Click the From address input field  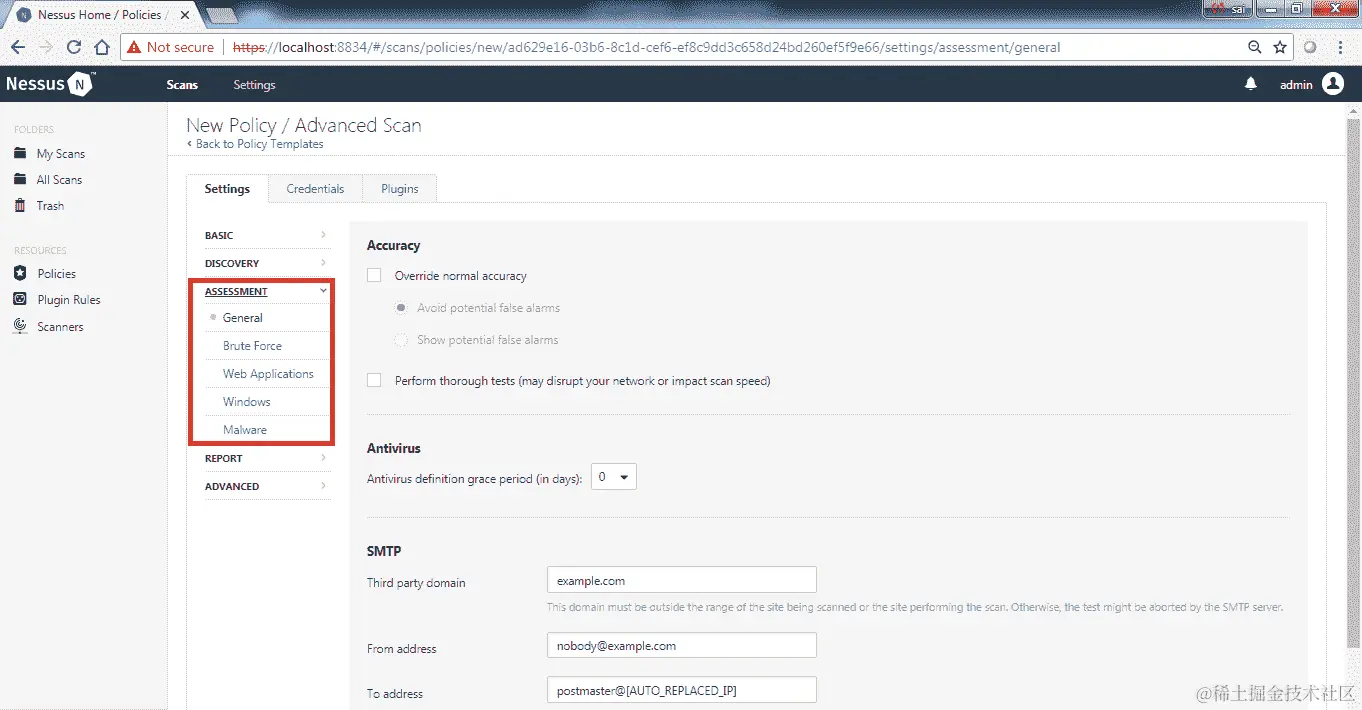pos(682,646)
